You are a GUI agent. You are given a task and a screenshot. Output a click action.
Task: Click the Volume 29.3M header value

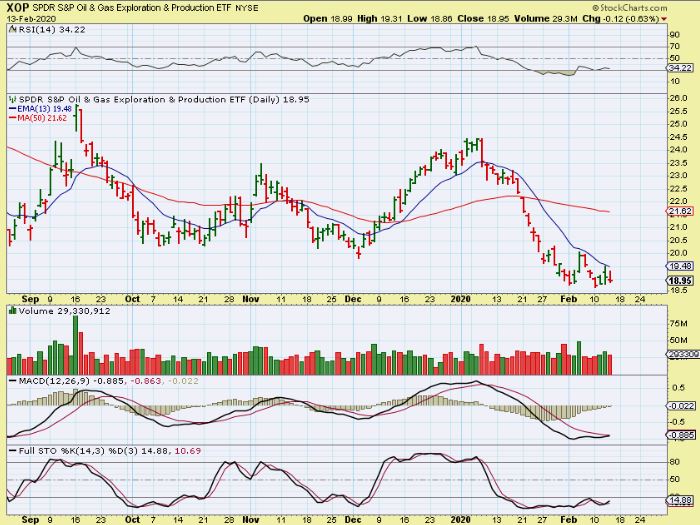(546, 19)
